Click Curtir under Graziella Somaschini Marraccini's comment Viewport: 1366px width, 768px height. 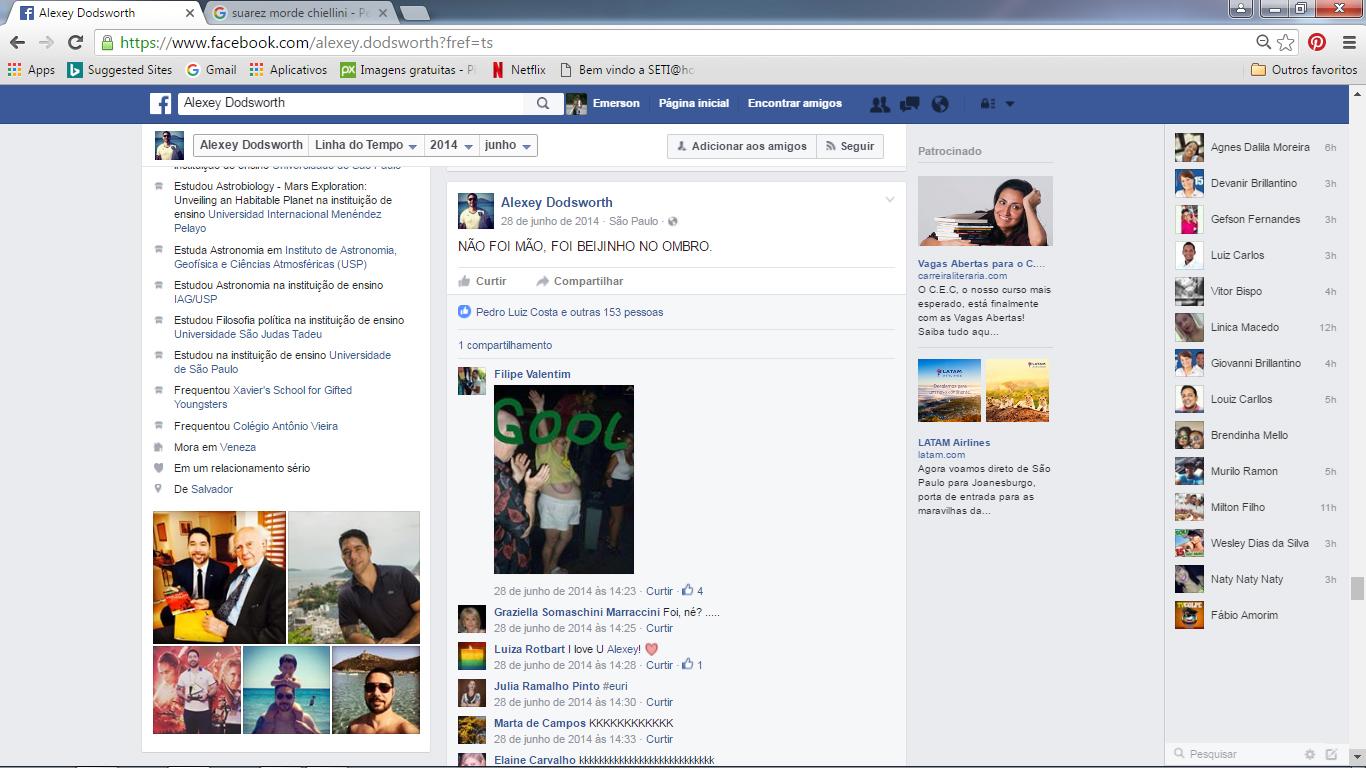click(x=659, y=628)
